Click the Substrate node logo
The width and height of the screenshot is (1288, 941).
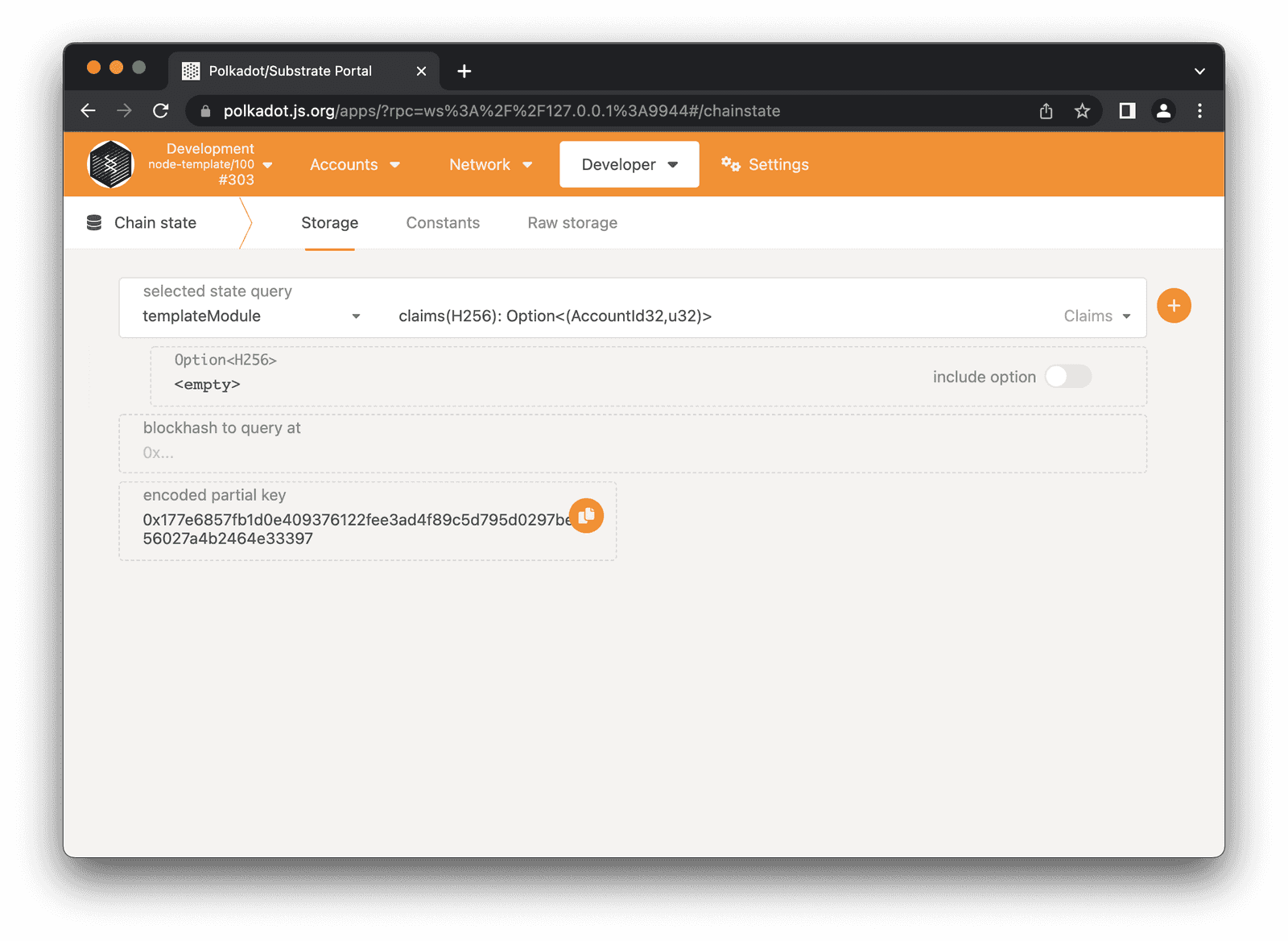click(110, 164)
